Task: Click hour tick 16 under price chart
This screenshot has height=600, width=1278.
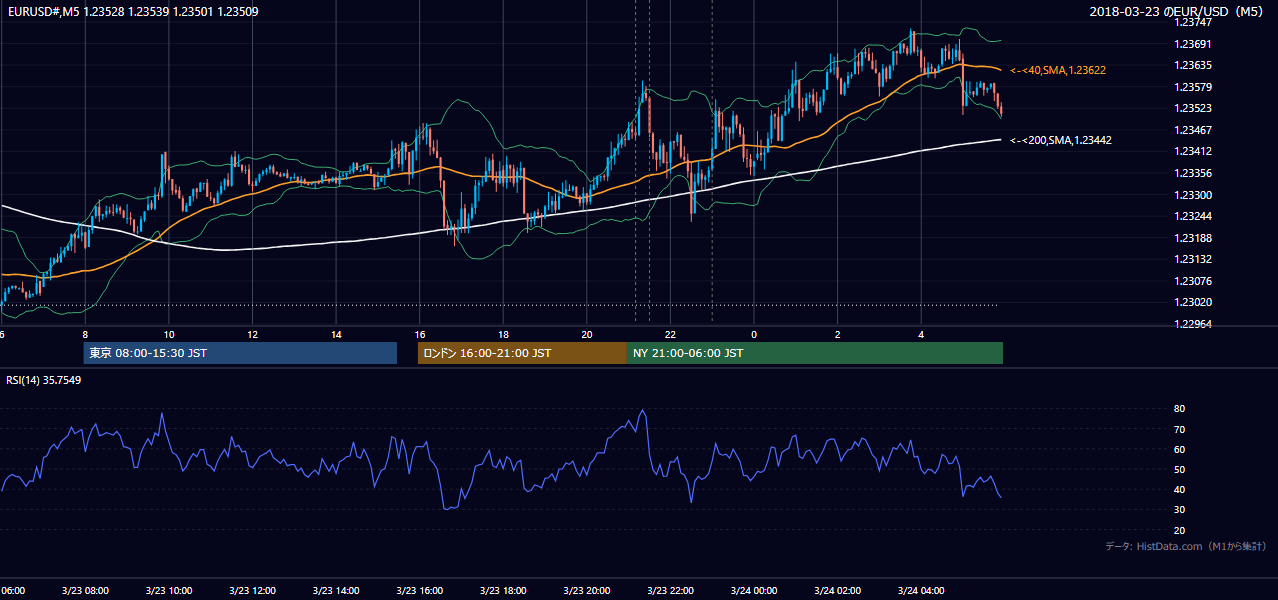Action: coord(419,334)
